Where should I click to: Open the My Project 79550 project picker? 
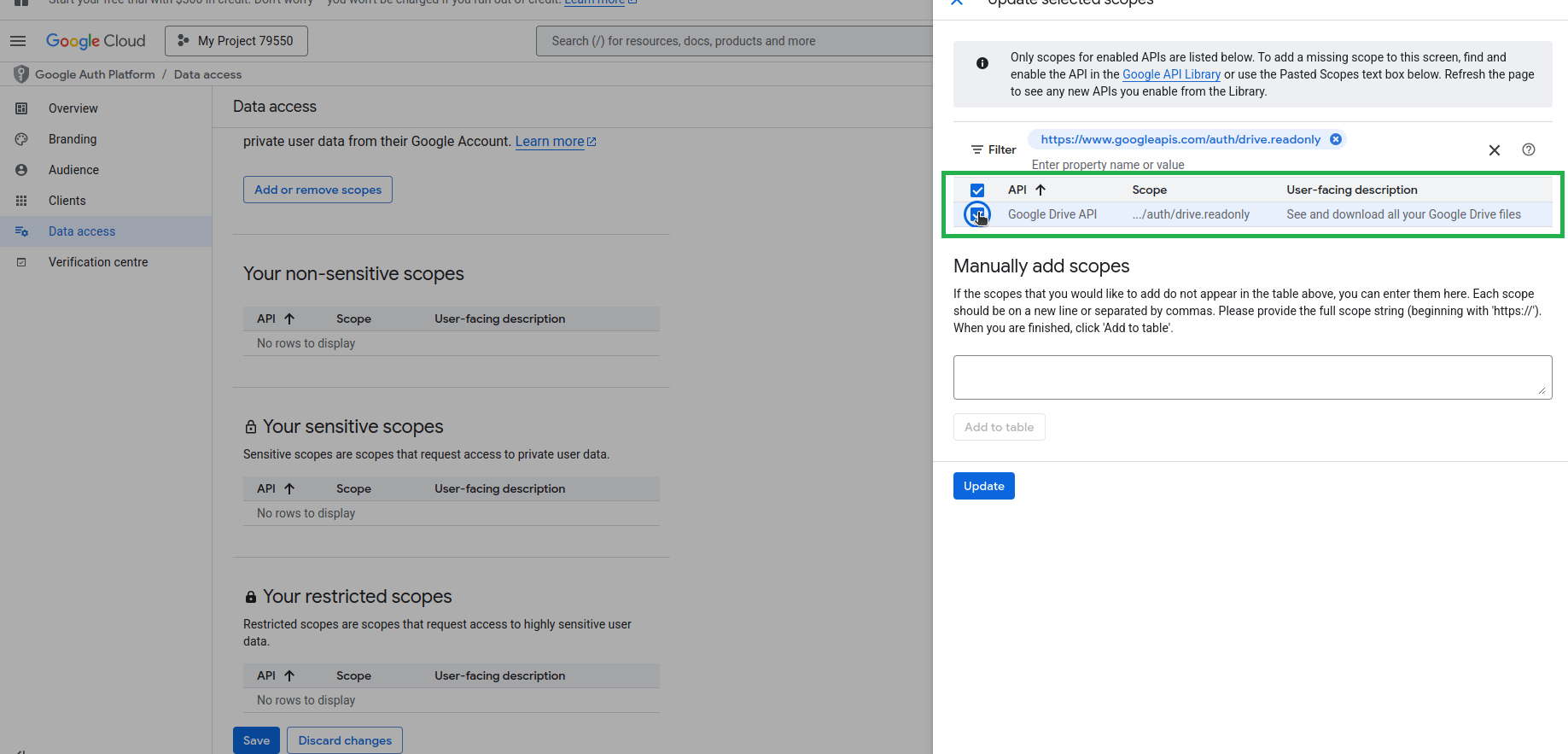tap(236, 41)
